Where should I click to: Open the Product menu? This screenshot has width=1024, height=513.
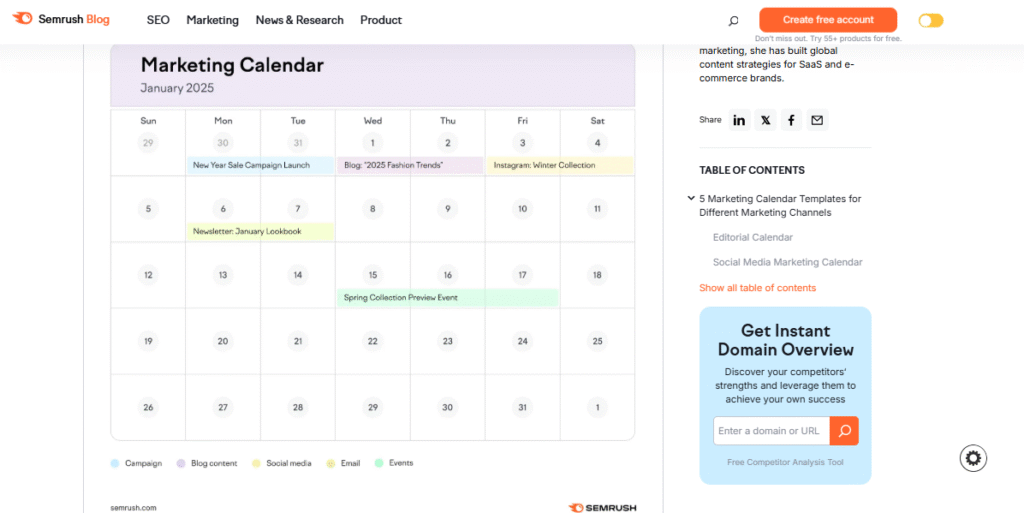click(x=381, y=20)
